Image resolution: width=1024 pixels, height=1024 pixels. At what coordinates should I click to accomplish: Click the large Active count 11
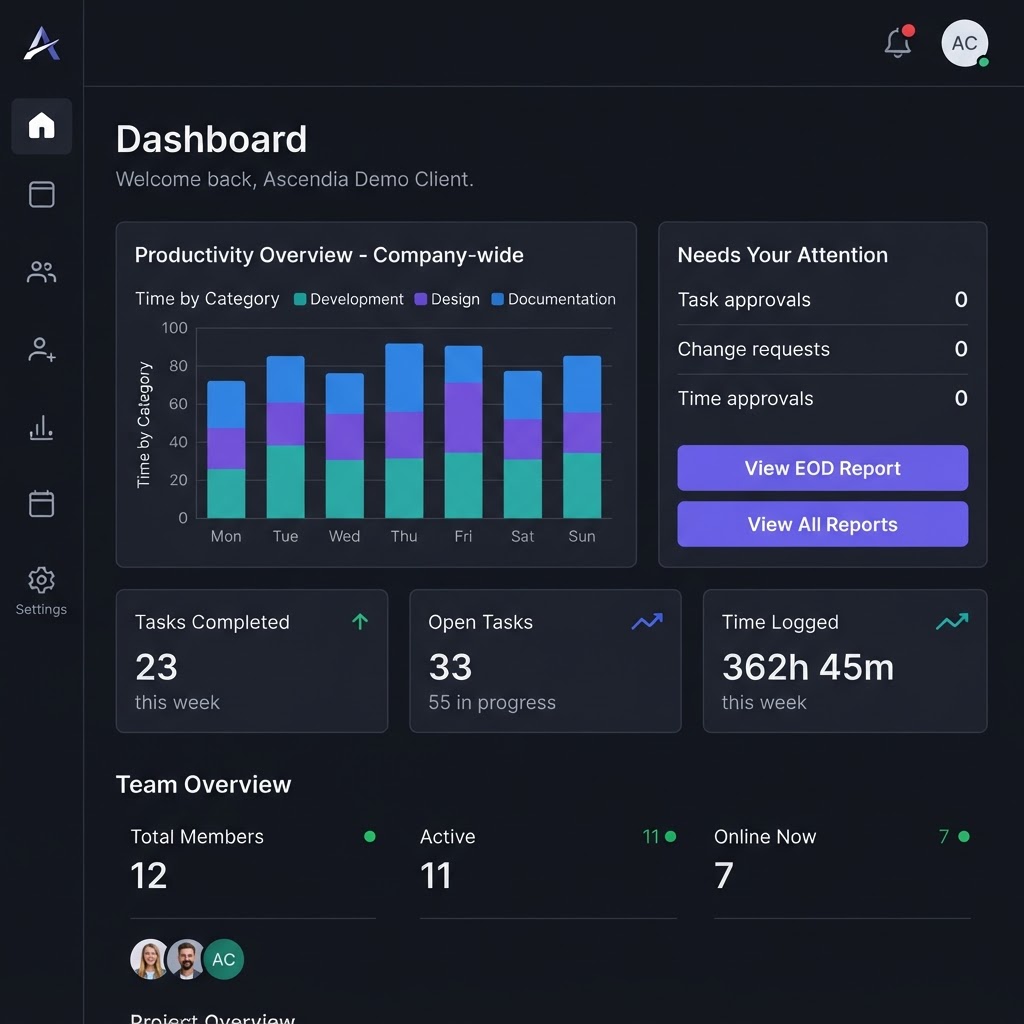pyautogui.click(x=436, y=875)
